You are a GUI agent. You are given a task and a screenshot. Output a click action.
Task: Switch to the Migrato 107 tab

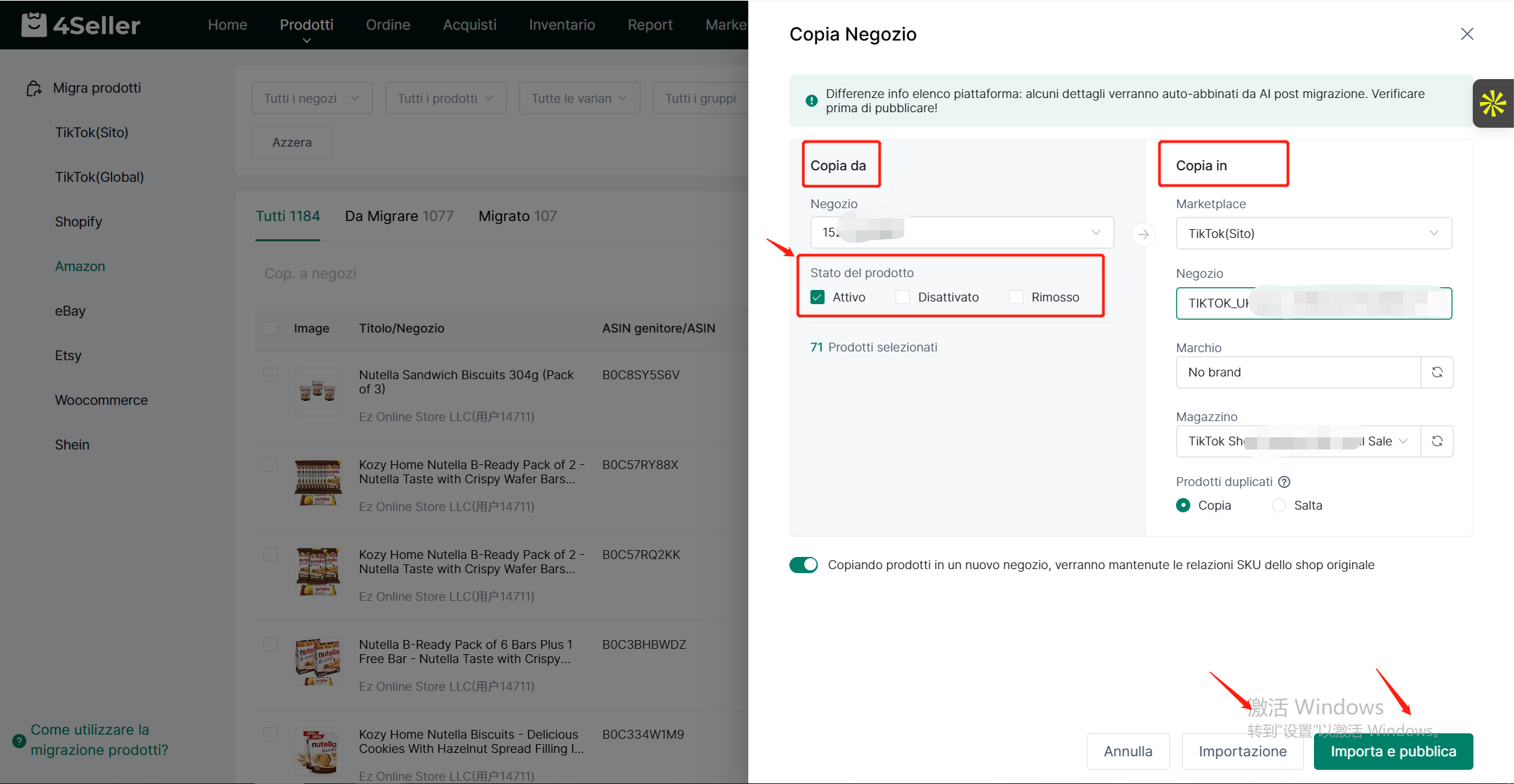(x=518, y=216)
